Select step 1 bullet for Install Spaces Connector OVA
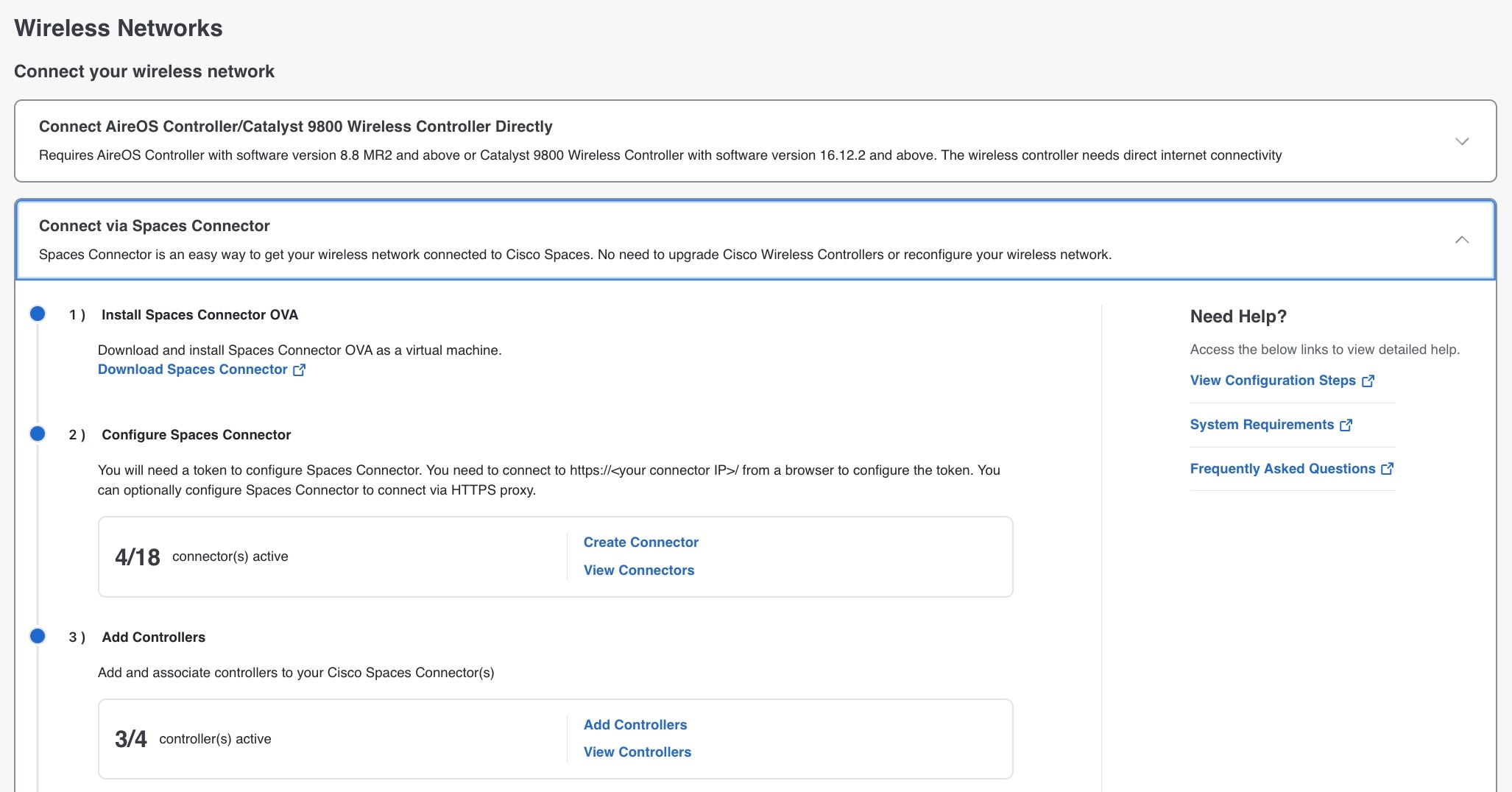Image resolution: width=1512 pixels, height=792 pixels. pos(38,314)
